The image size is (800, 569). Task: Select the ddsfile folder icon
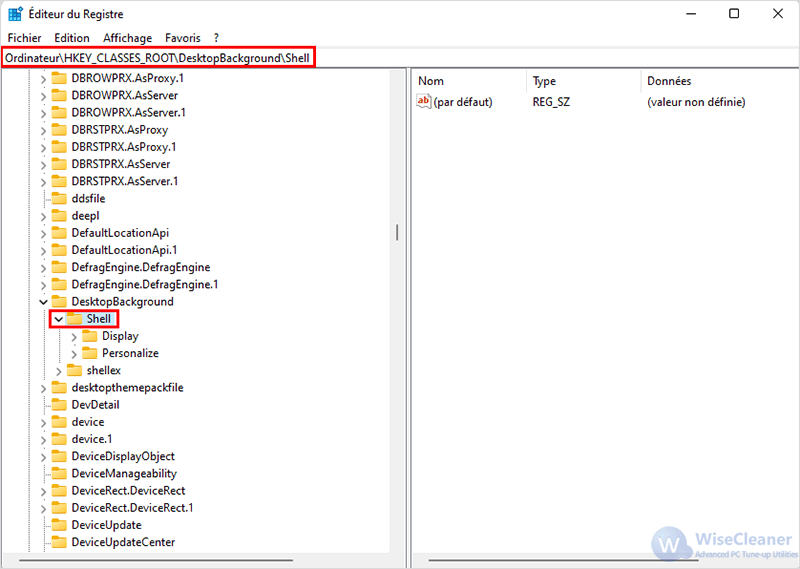tap(59, 199)
